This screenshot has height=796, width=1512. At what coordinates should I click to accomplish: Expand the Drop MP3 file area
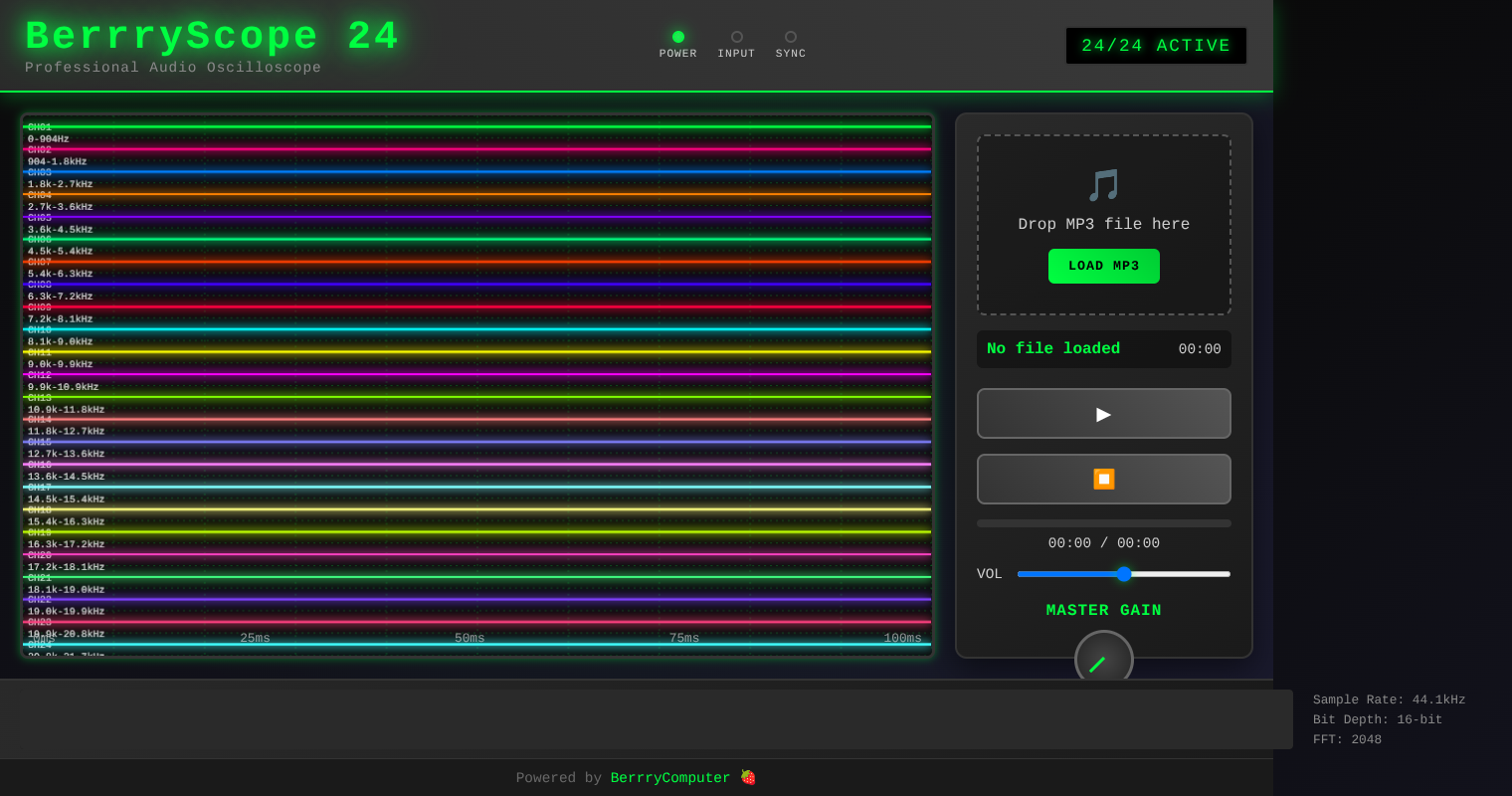[x=1103, y=225]
